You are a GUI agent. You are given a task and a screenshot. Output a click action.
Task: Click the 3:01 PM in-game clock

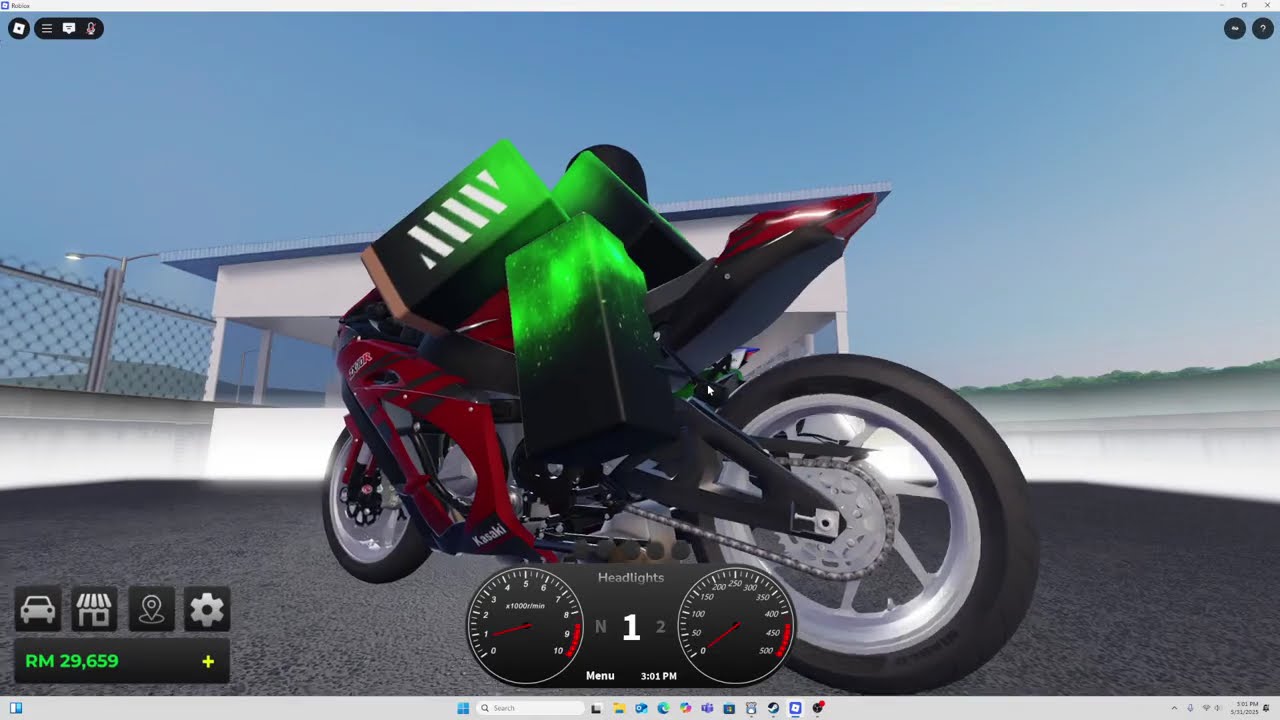coord(658,676)
